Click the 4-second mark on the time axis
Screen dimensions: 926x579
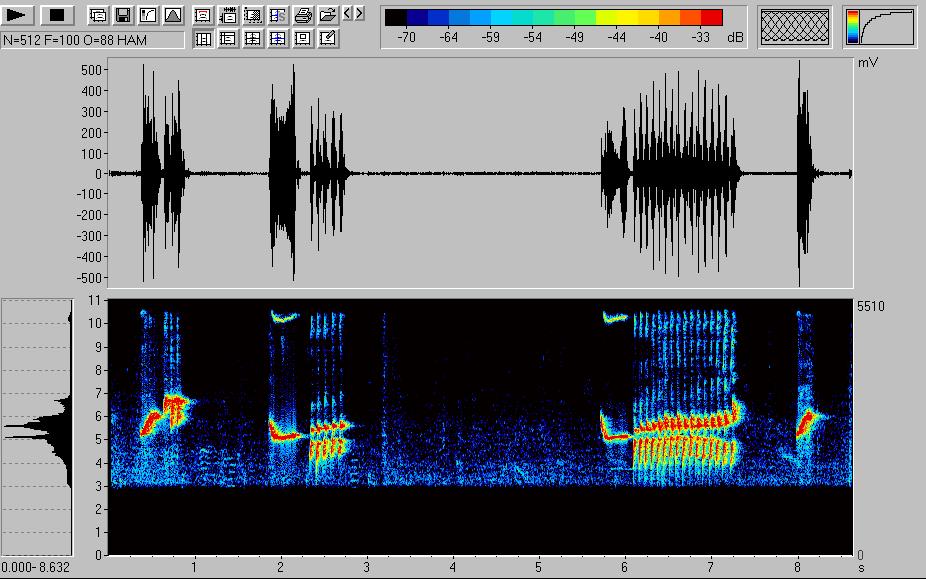pyautogui.click(x=453, y=566)
